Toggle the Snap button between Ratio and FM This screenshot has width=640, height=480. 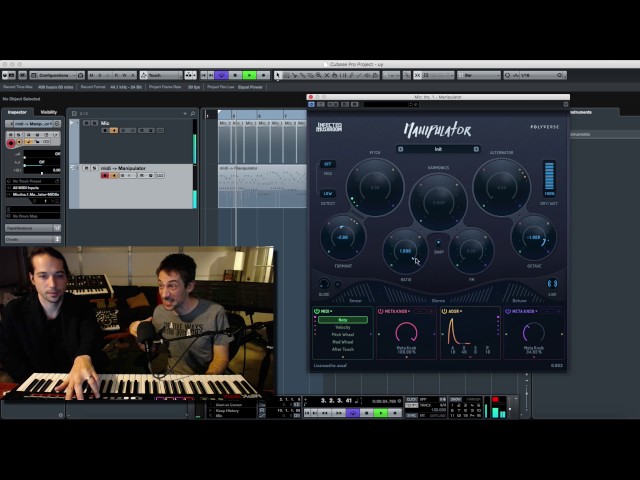click(438, 243)
